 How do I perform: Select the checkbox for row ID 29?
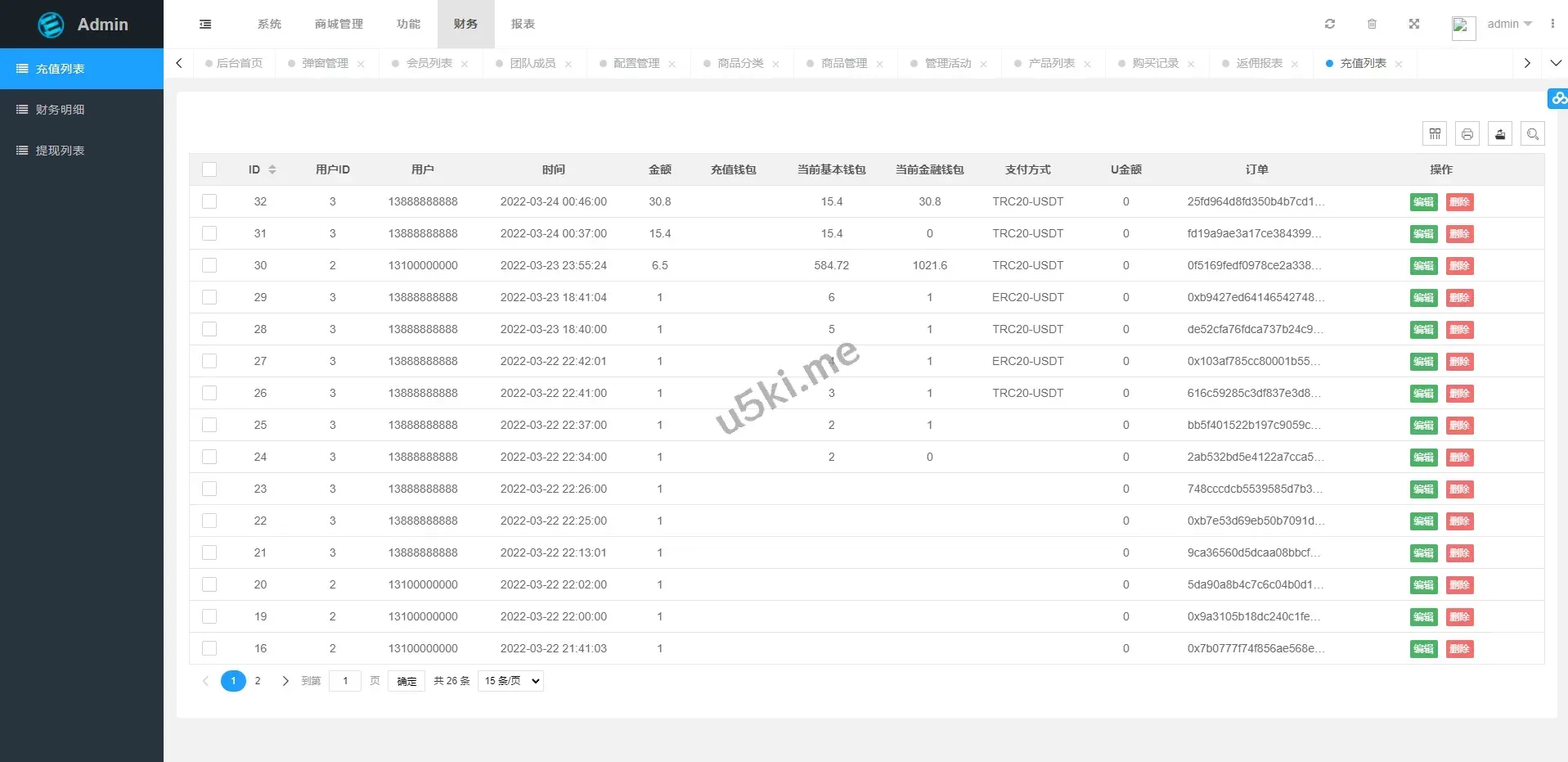(209, 297)
